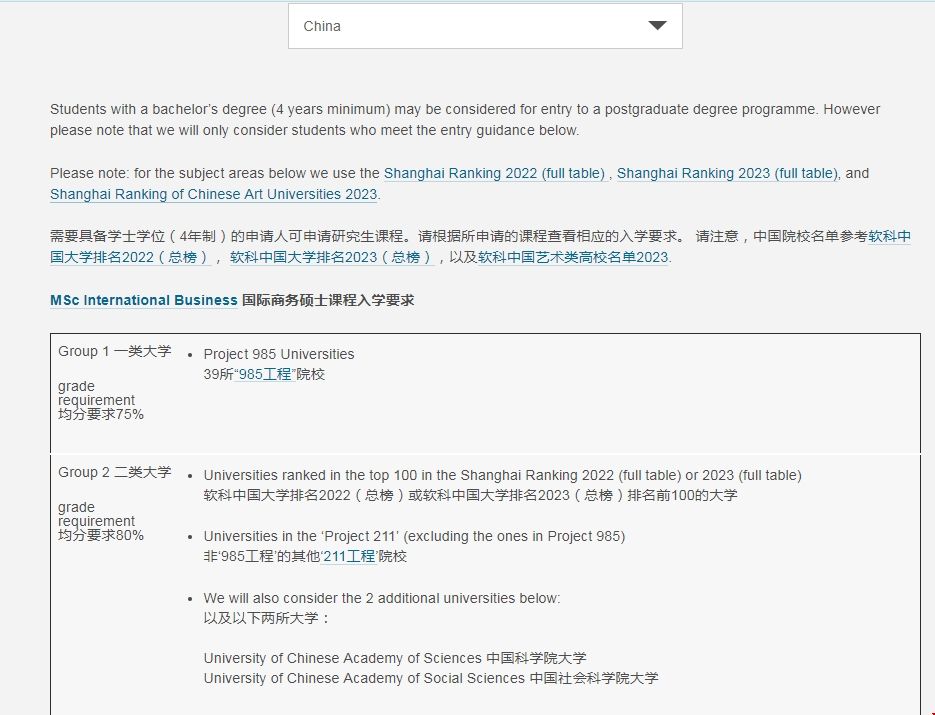Click the caret icon beside "China"
935x715 pixels.
657,26
